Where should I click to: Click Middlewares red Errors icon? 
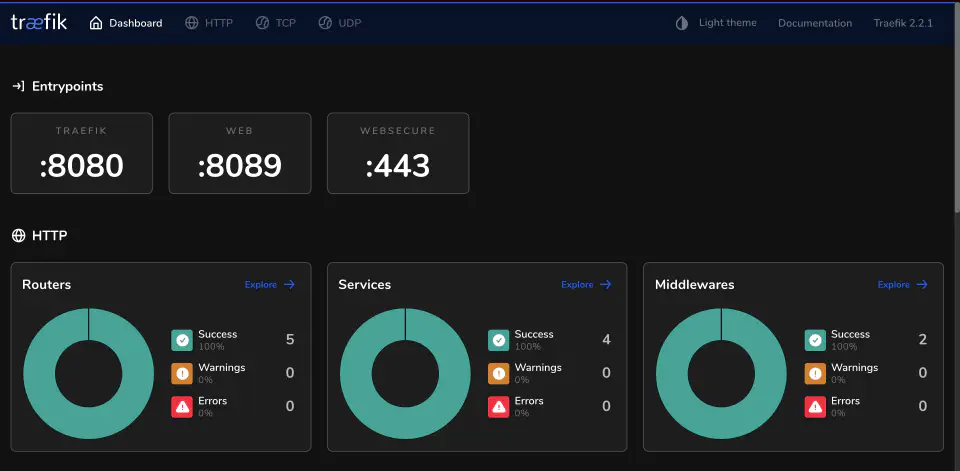[815, 406]
